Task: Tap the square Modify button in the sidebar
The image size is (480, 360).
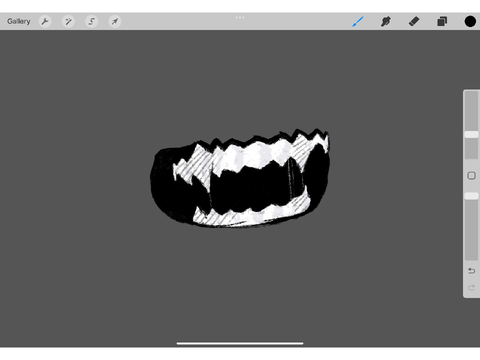Action: 471,176
